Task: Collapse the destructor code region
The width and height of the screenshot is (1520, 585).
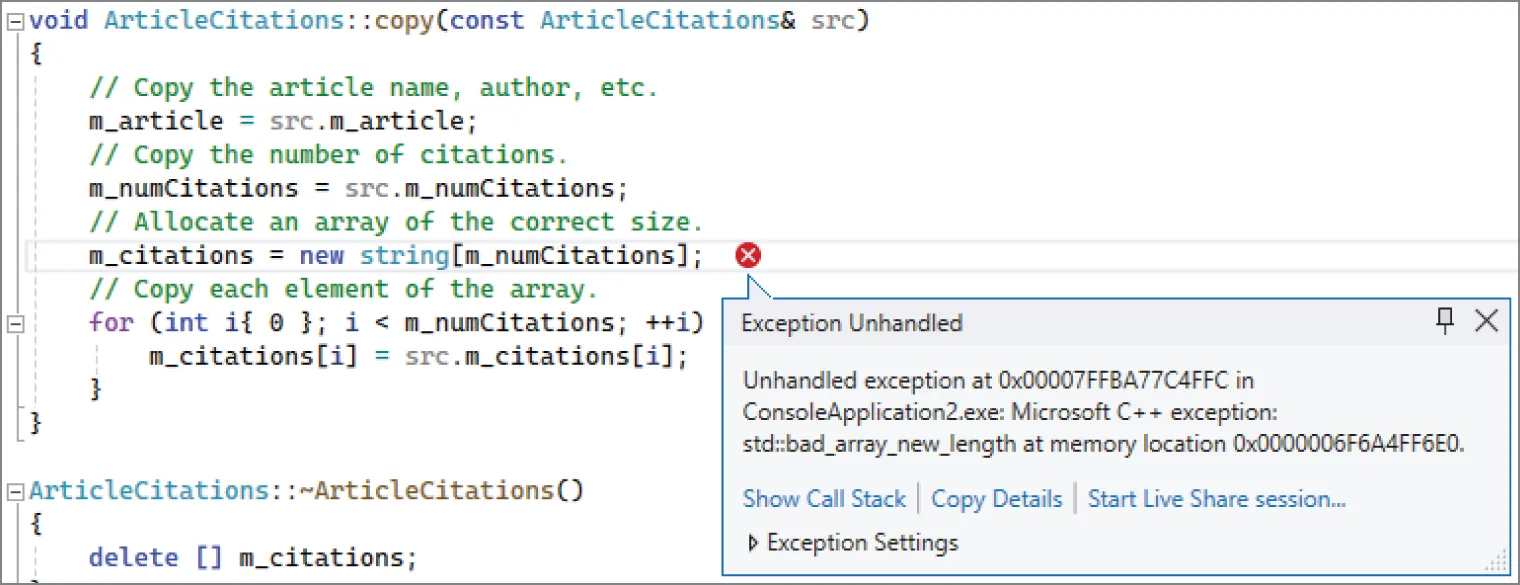Action: click(14, 490)
